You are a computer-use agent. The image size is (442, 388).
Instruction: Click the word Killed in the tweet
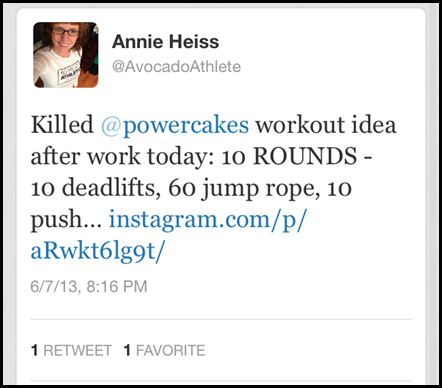point(62,125)
